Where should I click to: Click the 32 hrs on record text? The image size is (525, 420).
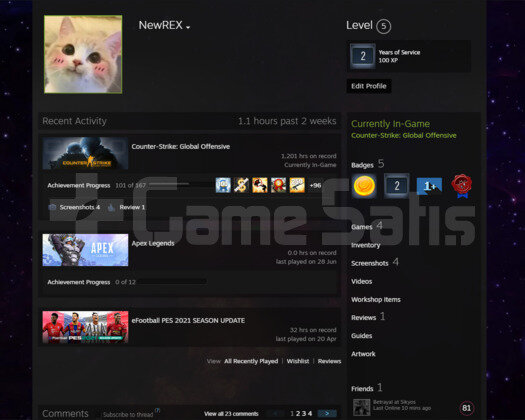click(x=313, y=330)
